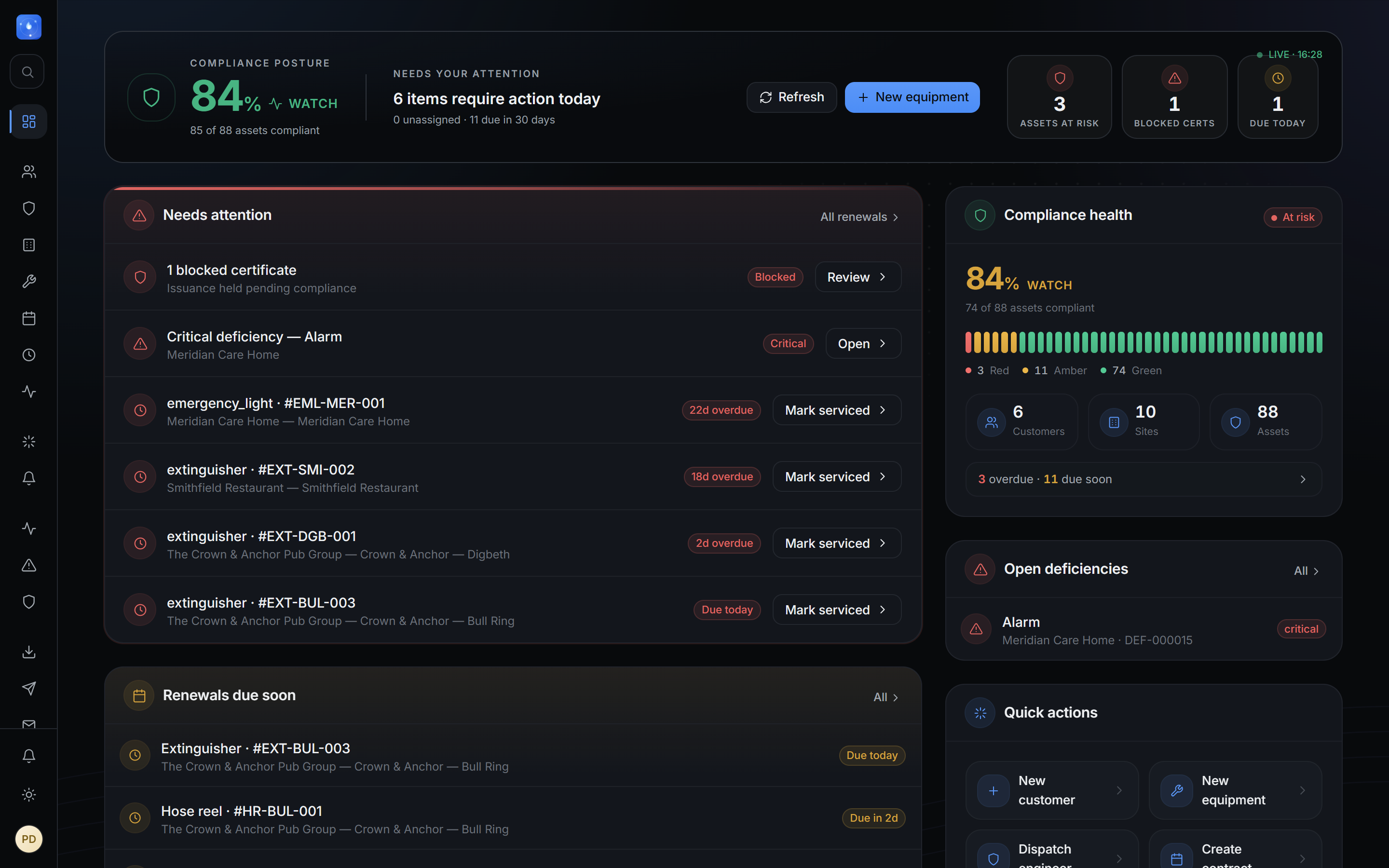
Task: Click the triangle icon in Open deficiencies header
Action: coord(980,570)
